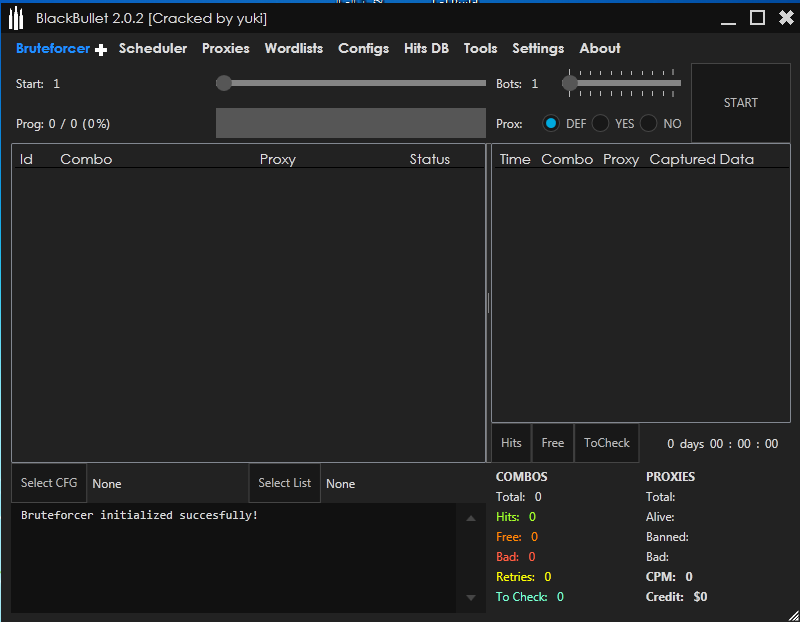
Task: Show the About tab
Action: point(599,48)
